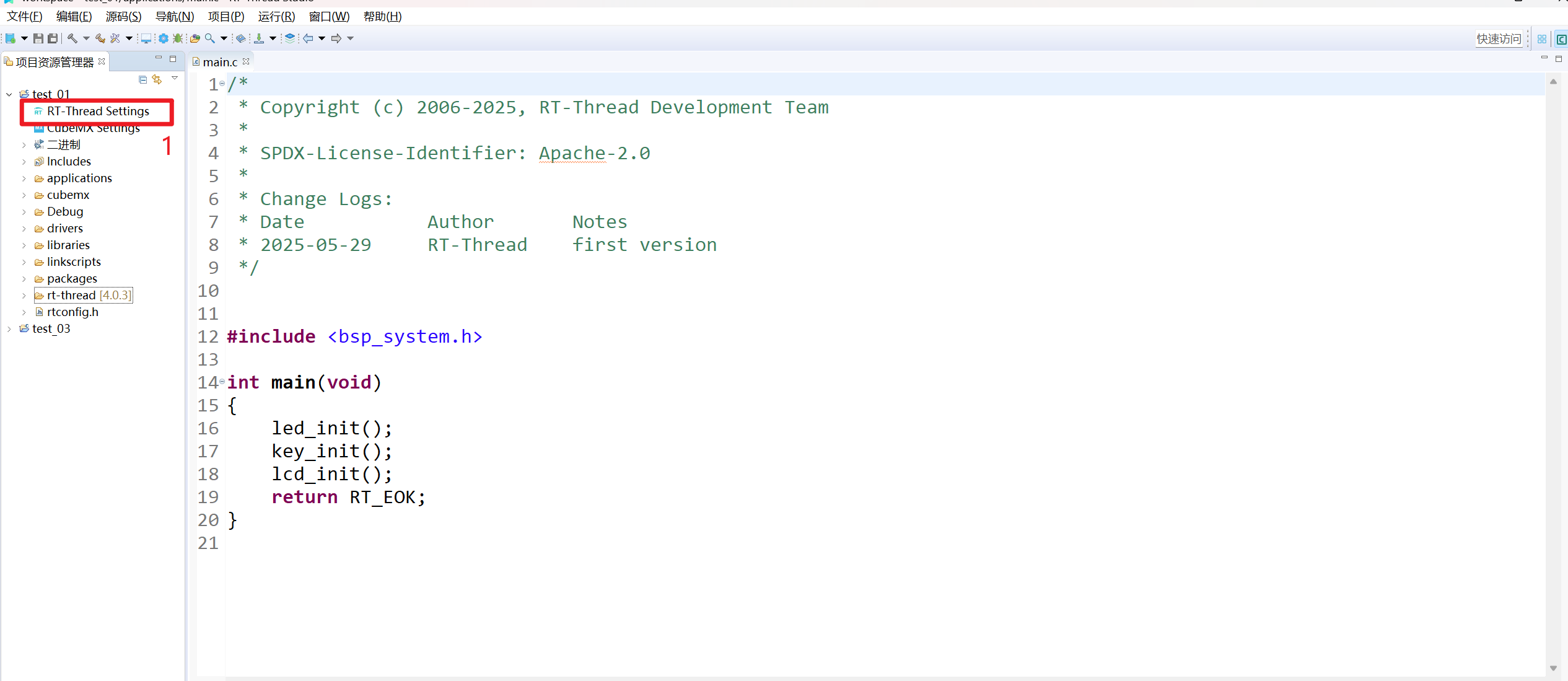The height and width of the screenshot is (681, 1568).
Task: Open the 项目(P) menu
Action: click(x=226, y=17)
